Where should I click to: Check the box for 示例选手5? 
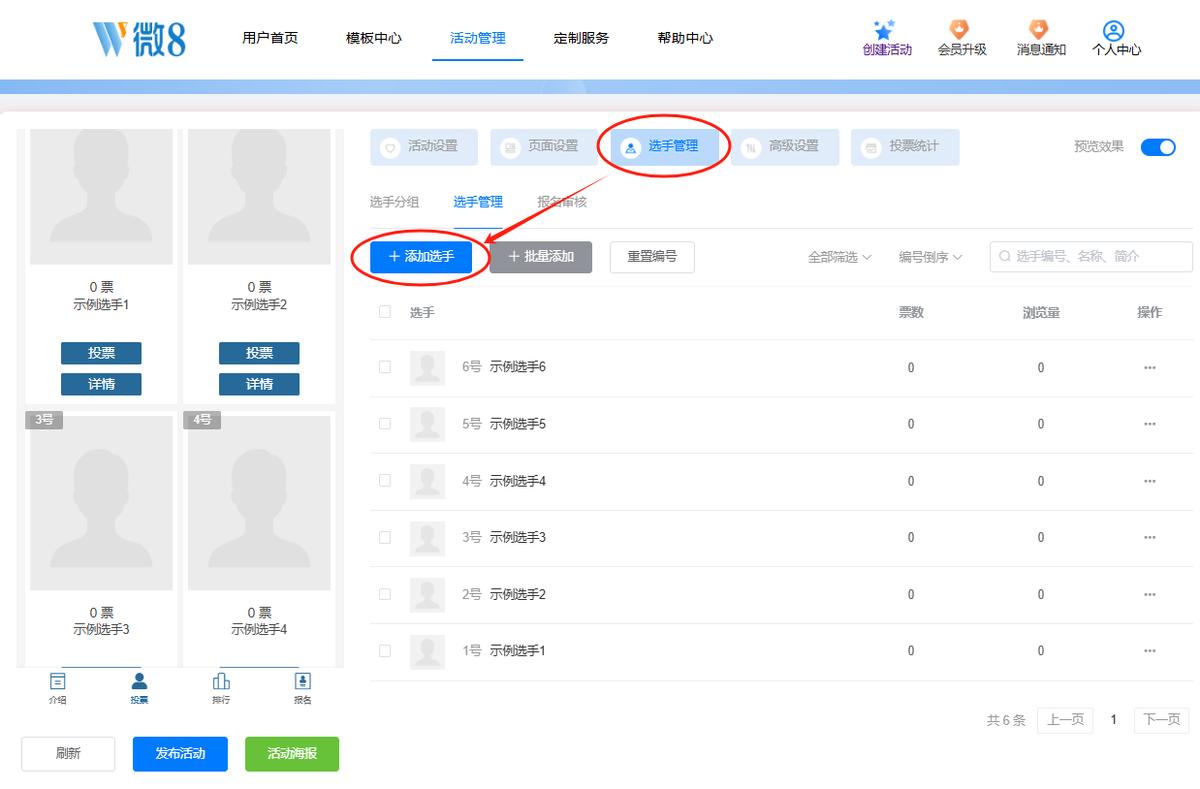(x=385, y=424)
